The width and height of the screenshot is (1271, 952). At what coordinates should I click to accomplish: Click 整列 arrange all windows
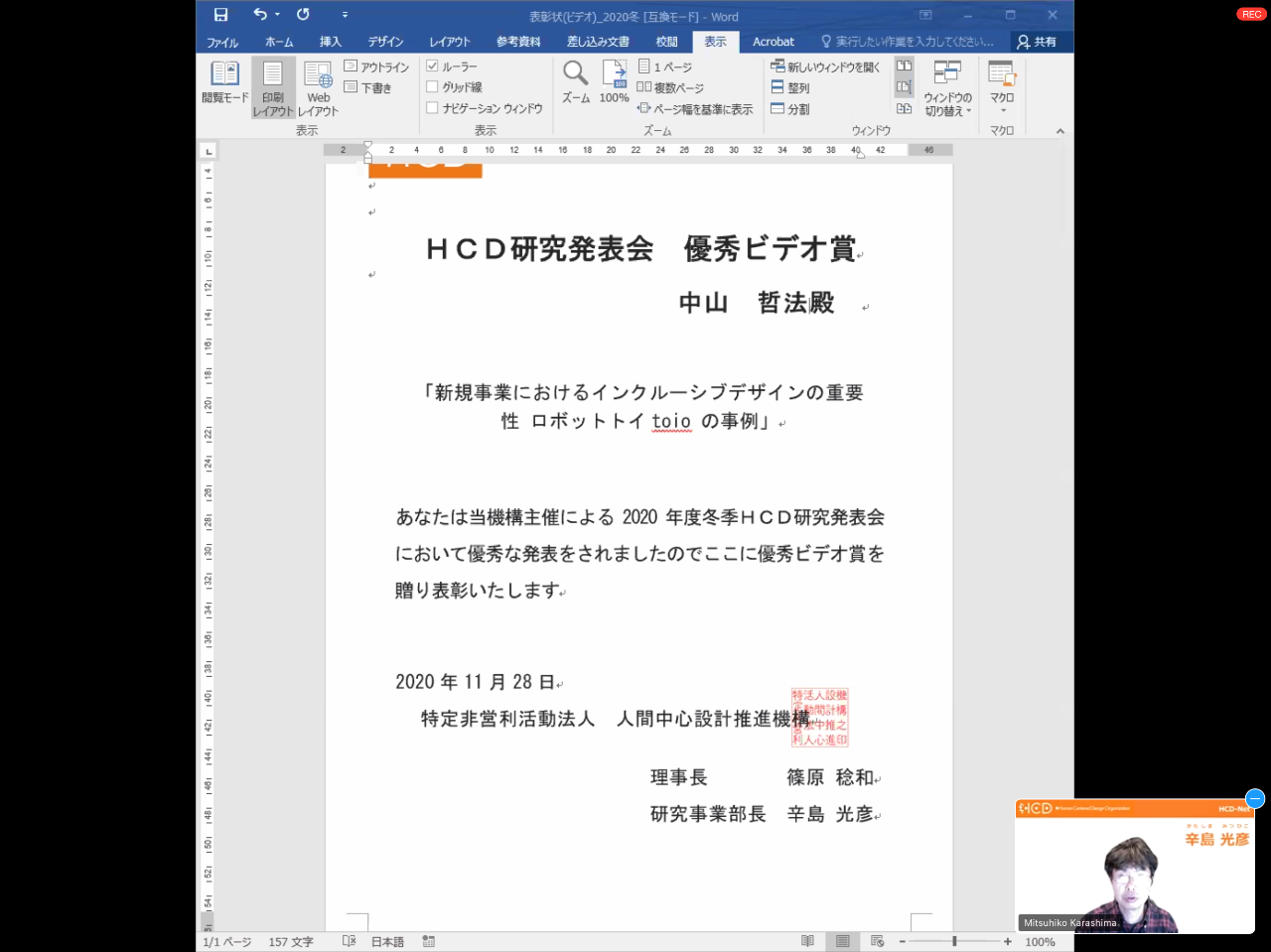(790, 87)
